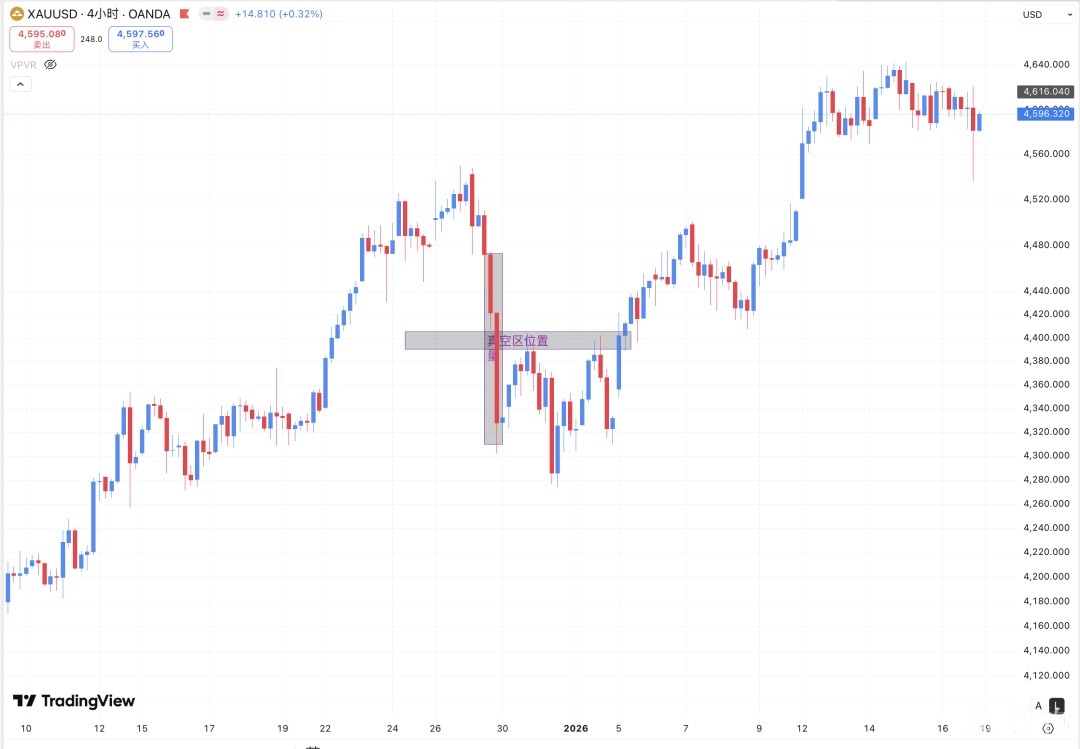Viewport: 1080px width, 749px height.
Task: Click the blue current price label 4,596.320
Action: pyautogui.click(x=1046, y=114)
